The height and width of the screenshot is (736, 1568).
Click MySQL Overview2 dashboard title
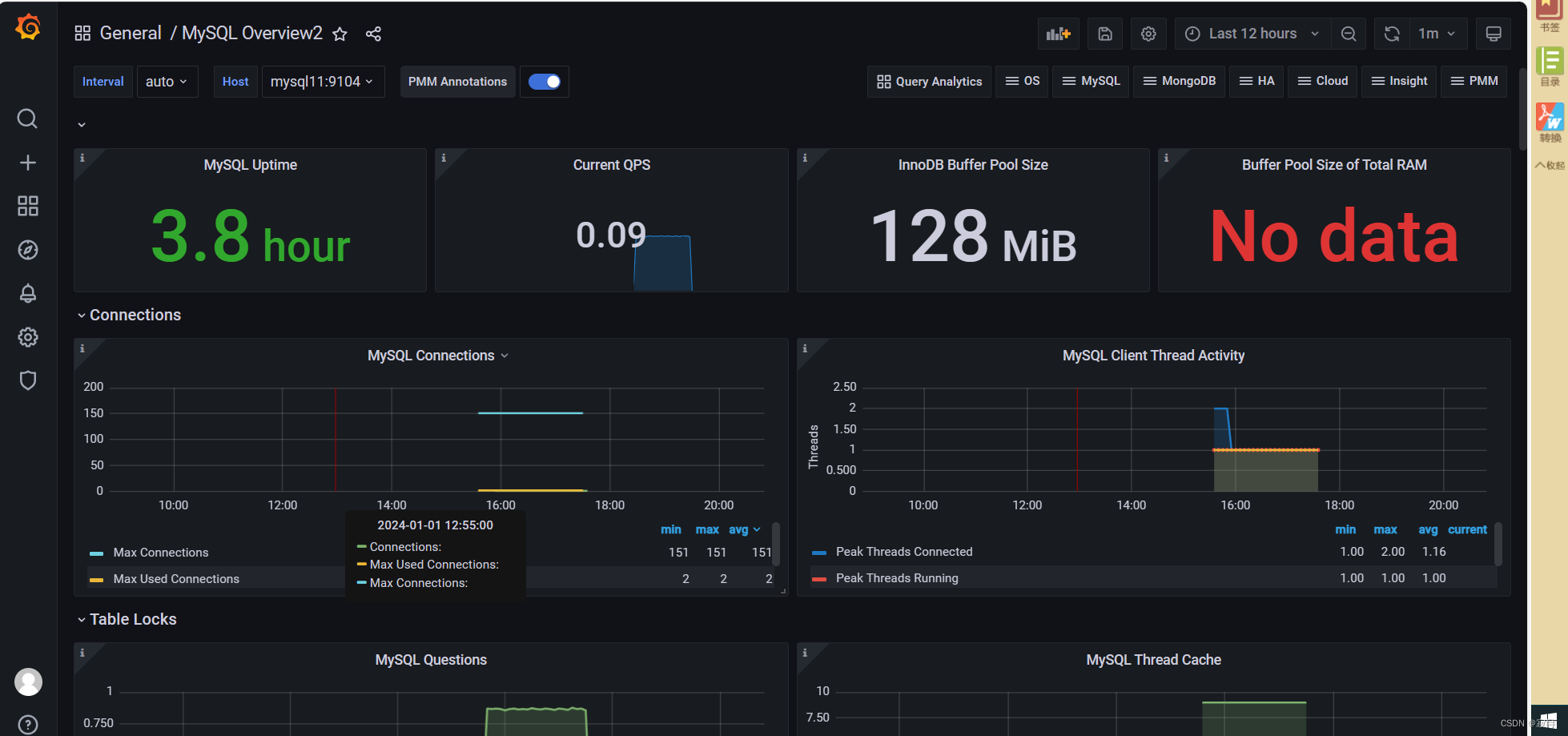pos(252,34)
